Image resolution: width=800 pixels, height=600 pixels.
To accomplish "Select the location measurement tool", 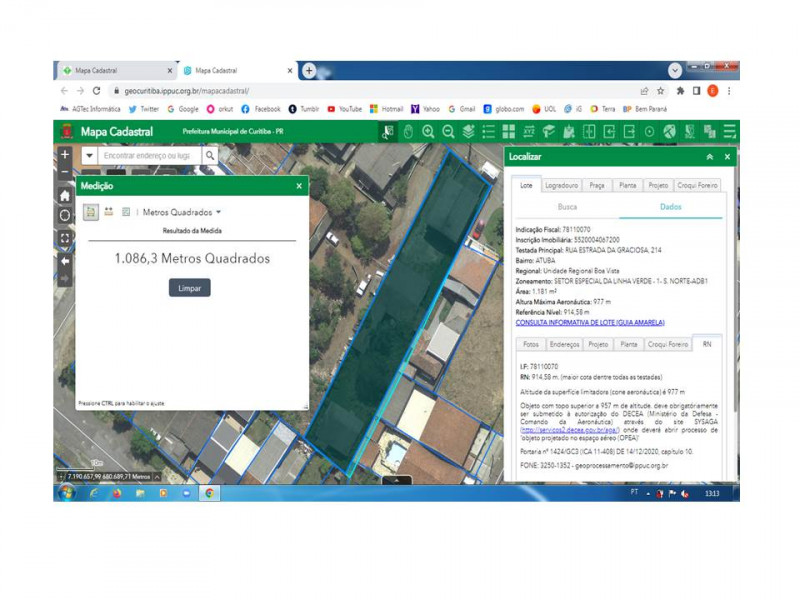I will (x=126, y=212).
